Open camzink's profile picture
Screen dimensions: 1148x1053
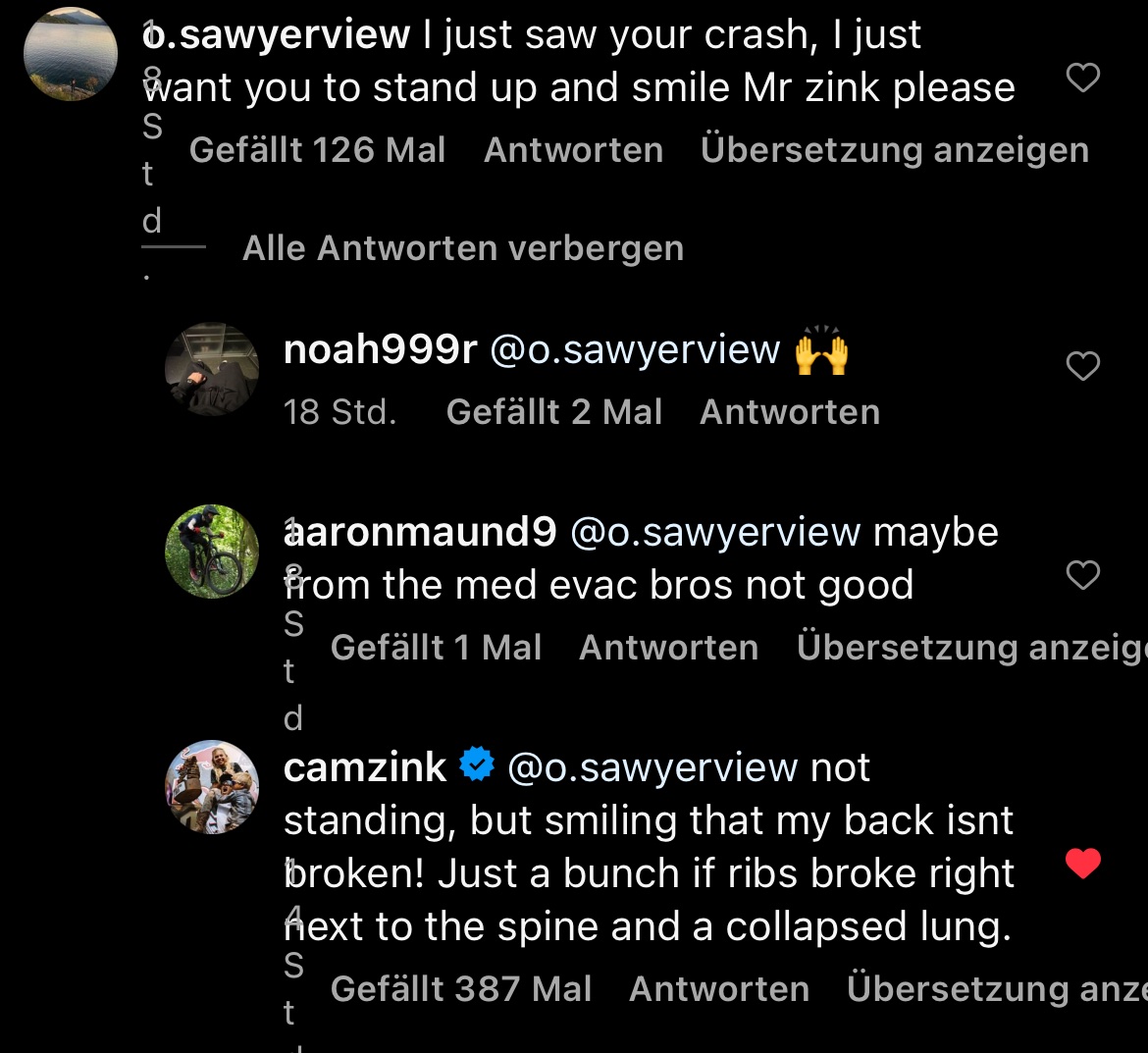(x=212, y=787)
